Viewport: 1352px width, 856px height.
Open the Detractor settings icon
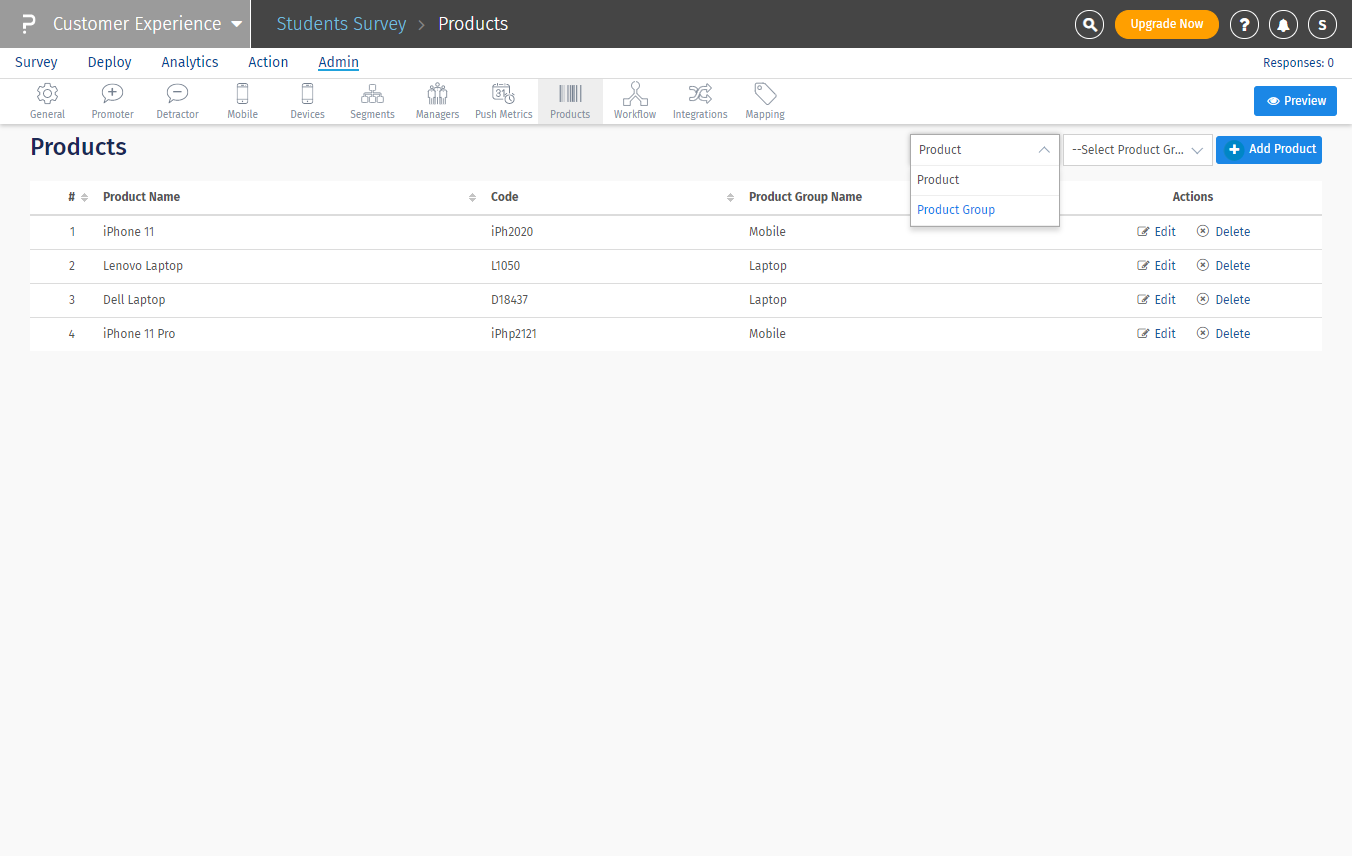177,95
